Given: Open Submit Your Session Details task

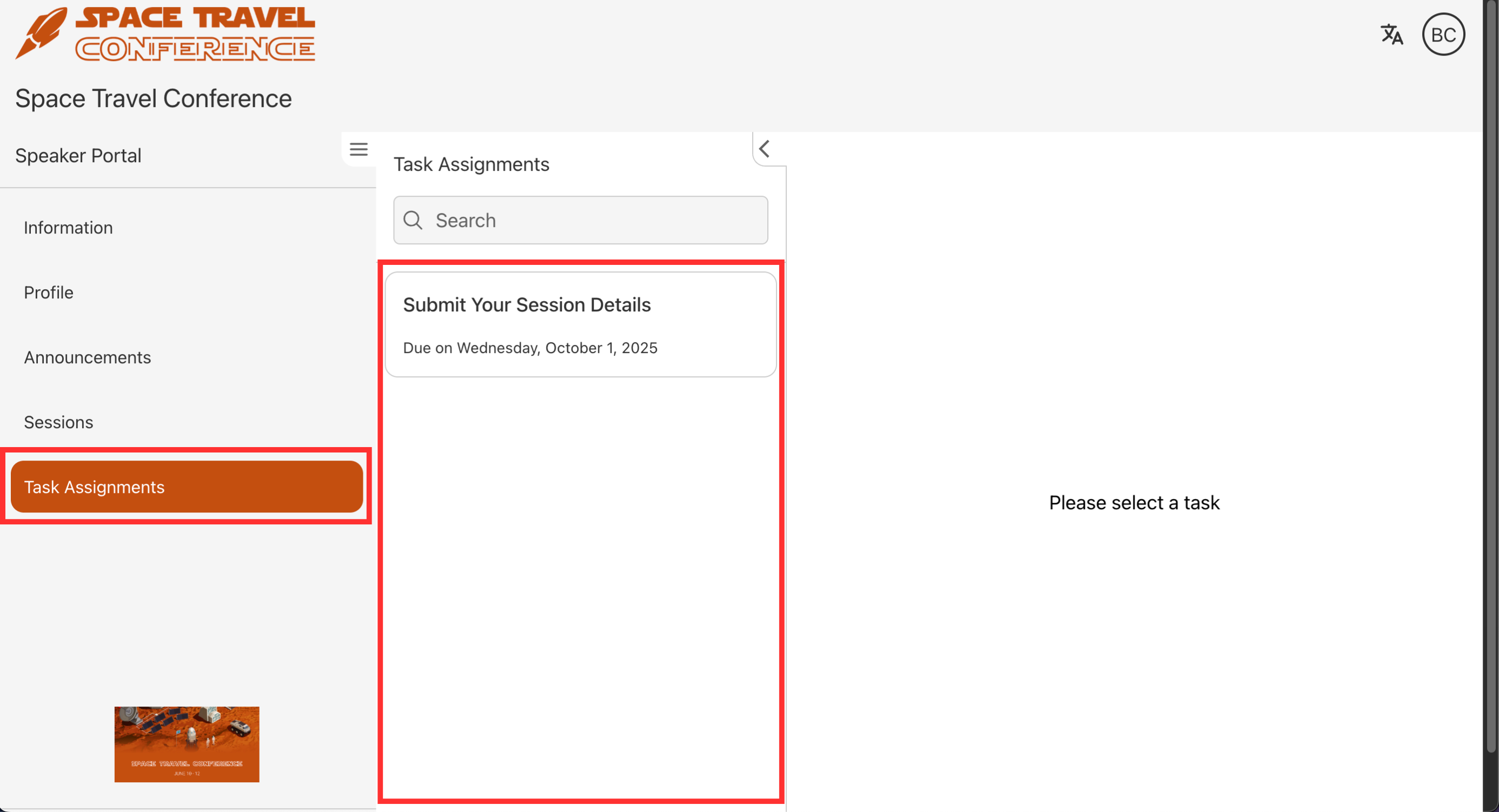Looking at the screenshot, I should point(527,305).
